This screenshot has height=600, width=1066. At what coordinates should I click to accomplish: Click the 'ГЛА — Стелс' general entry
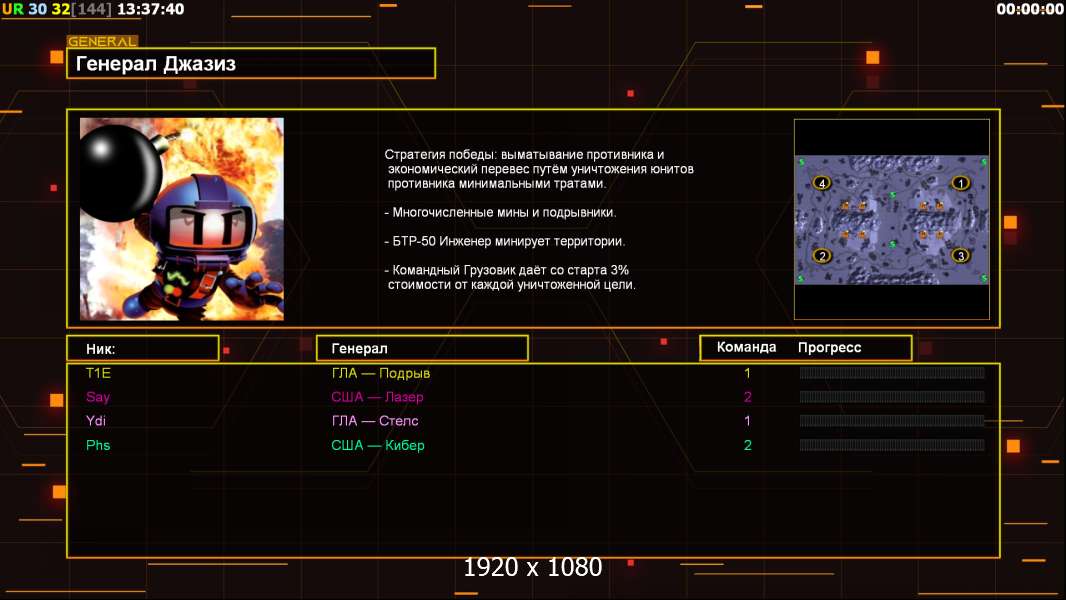tap(375, 421)
